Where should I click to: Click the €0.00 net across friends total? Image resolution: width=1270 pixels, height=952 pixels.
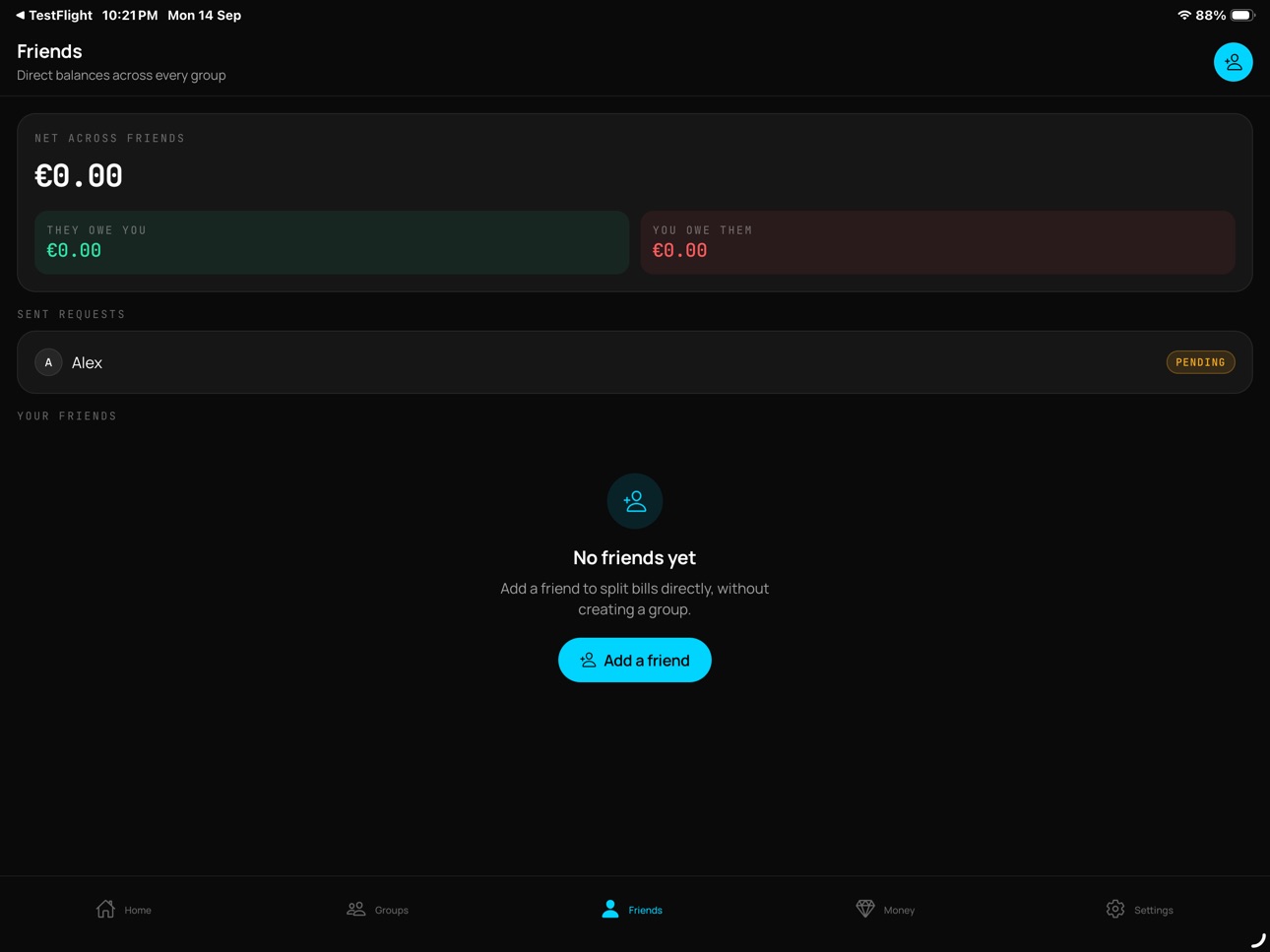click(x=79, y=175)
